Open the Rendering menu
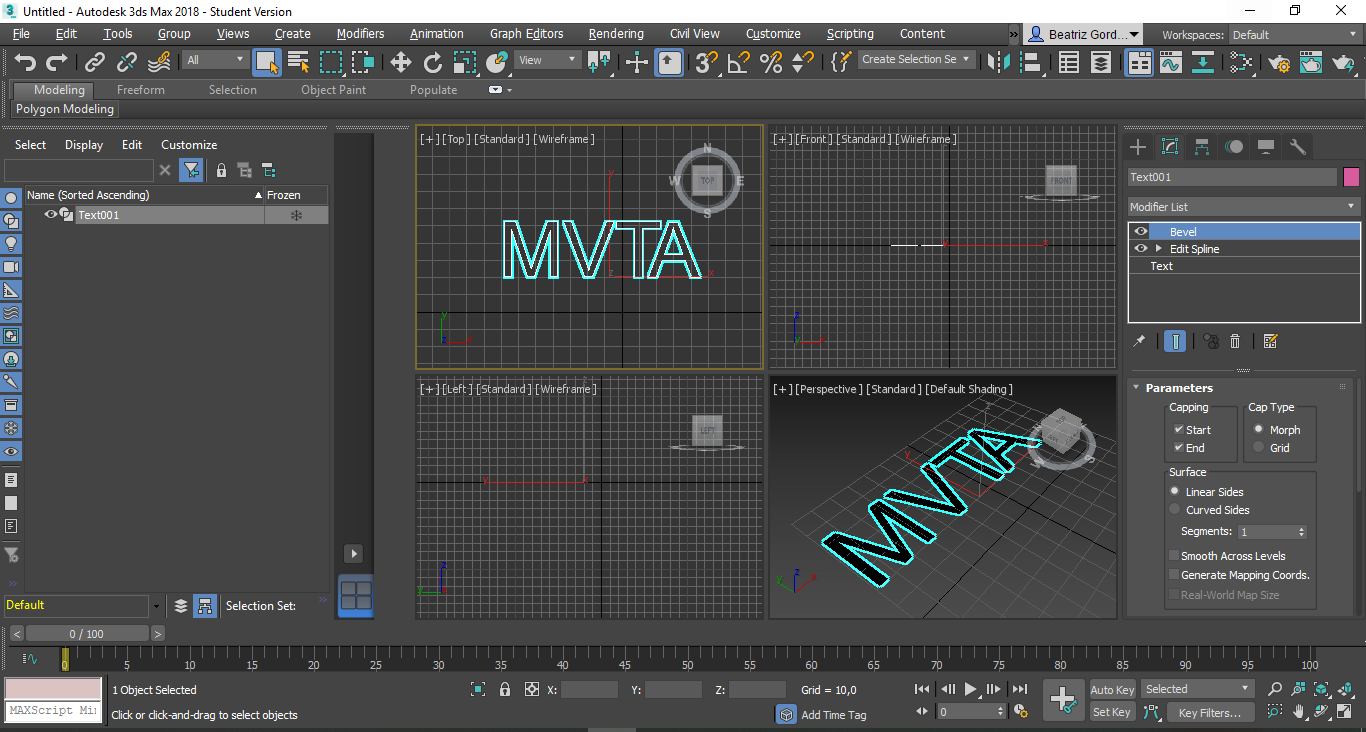Viewport: 1366px width, 732px height. [616, 33]
